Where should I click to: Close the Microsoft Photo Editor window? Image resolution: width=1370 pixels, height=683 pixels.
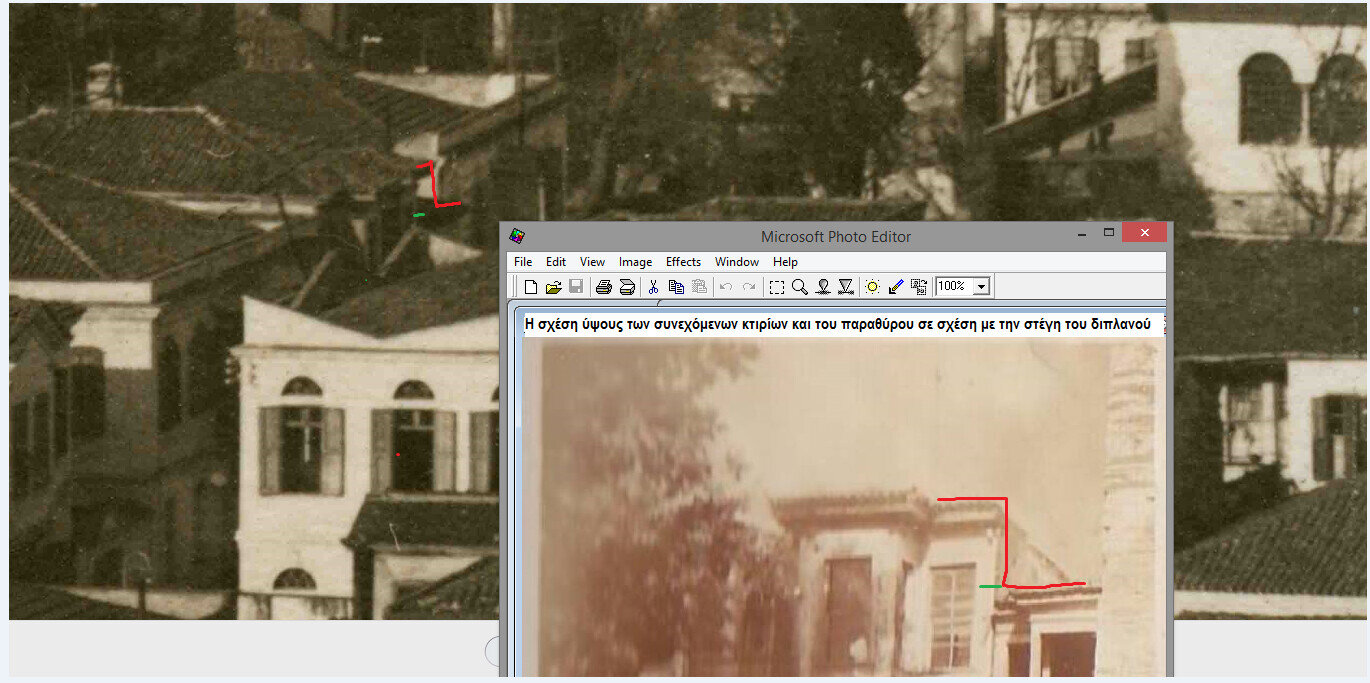(1144, 232)
